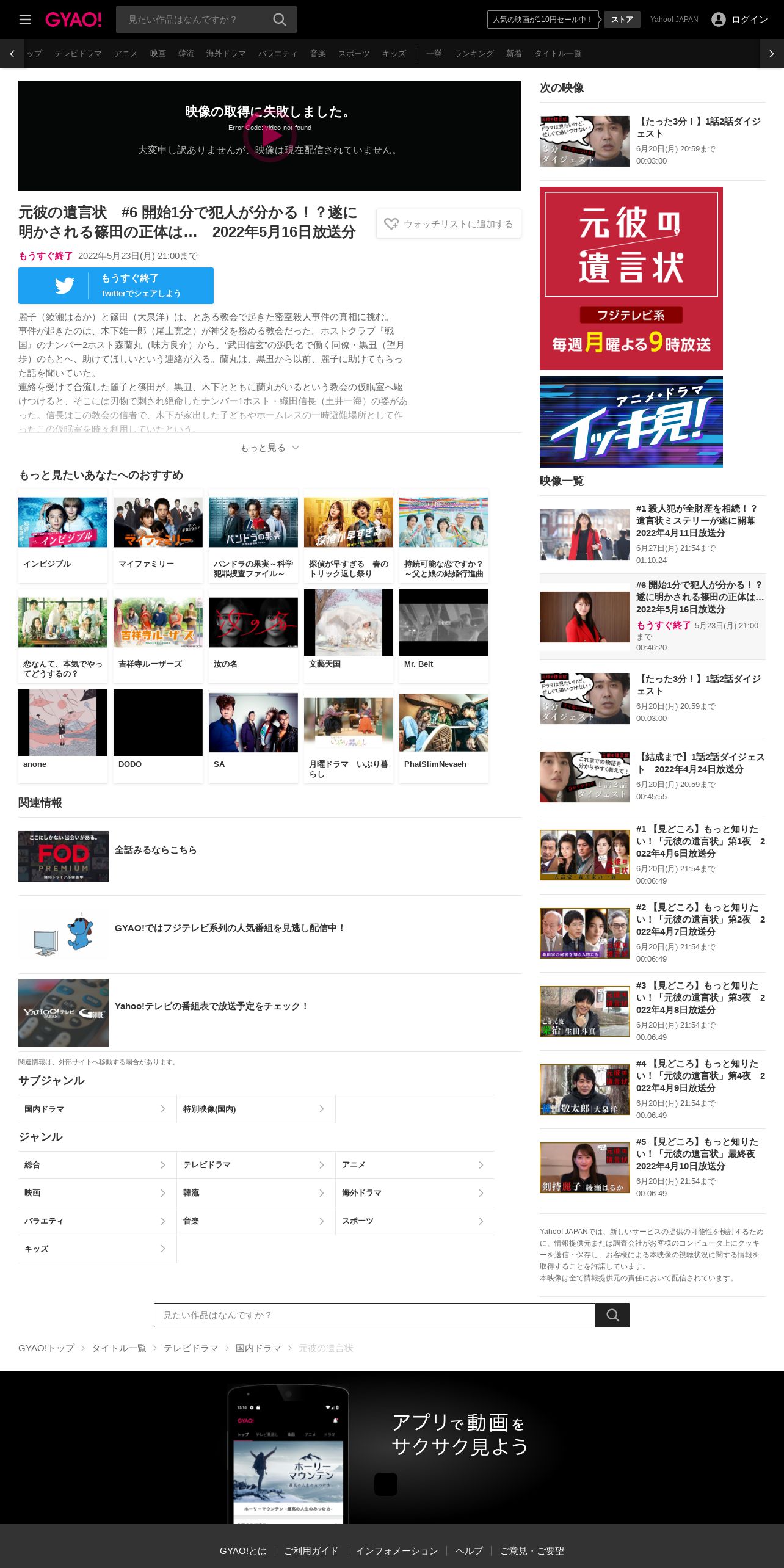Open #3 見どころ 第3夜 video
Screen dimensions: 784x1568
coord(652,1011)
